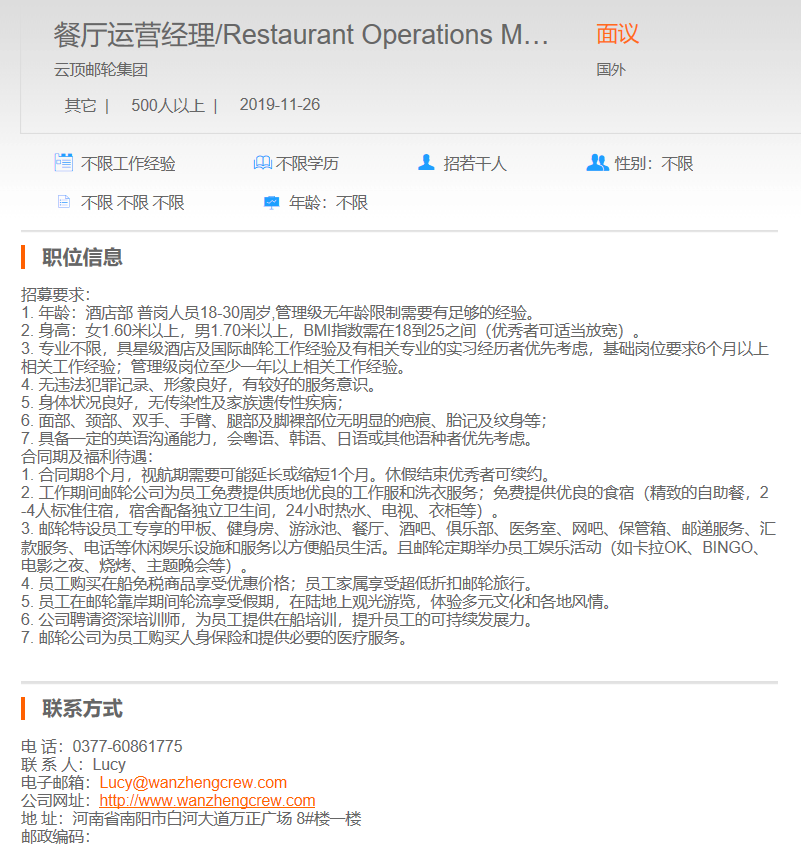Click the 职位信息 section heading

point(82,257)
